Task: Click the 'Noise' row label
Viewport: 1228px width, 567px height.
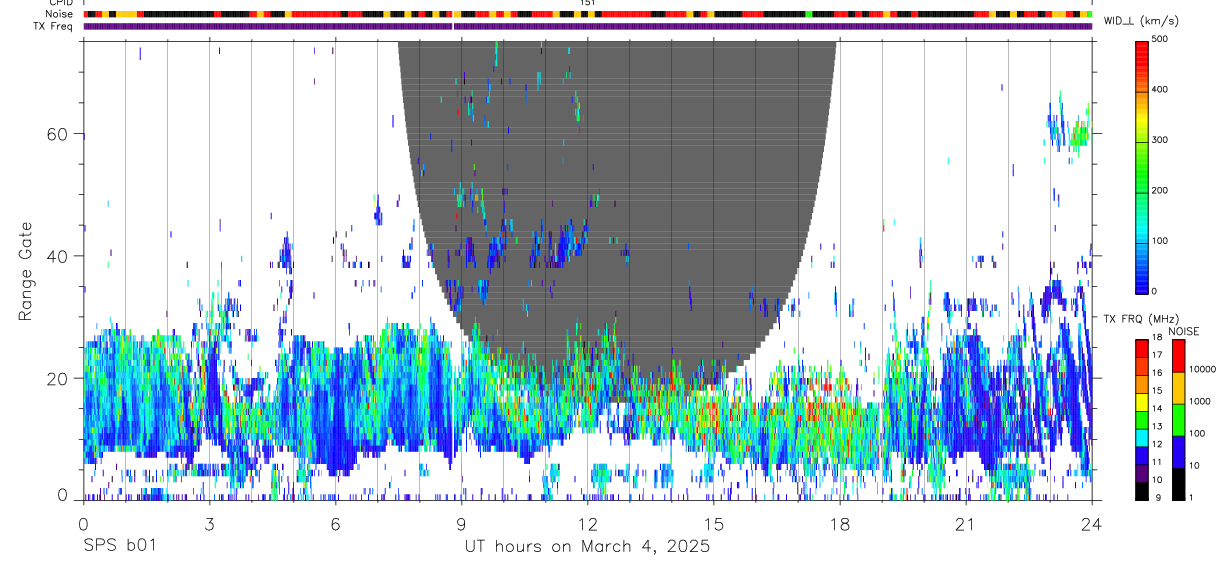Action: (x=60, y=14)
